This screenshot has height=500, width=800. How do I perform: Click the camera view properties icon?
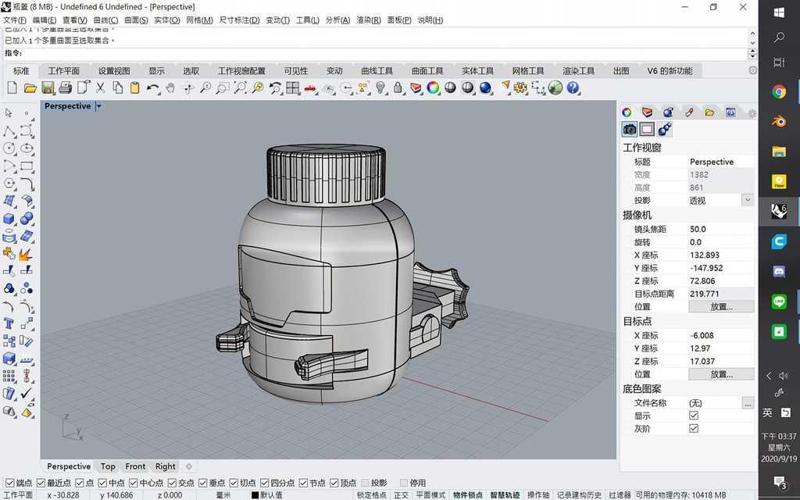tap(629, 129)
